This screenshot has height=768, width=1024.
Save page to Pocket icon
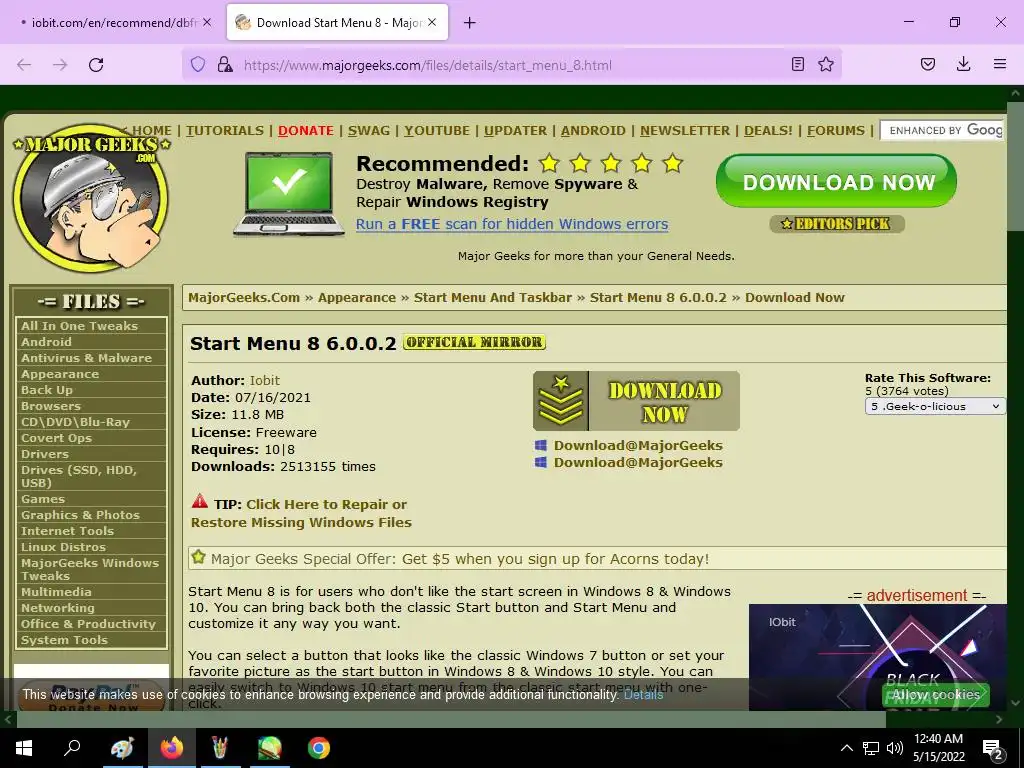point(927,64)
